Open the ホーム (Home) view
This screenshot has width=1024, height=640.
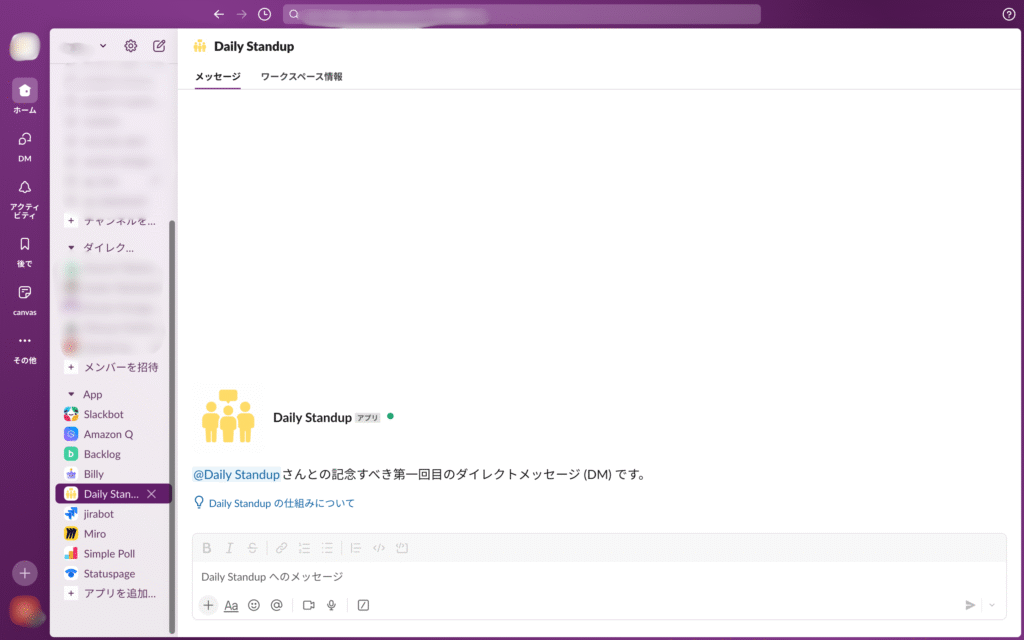[25, 96]
